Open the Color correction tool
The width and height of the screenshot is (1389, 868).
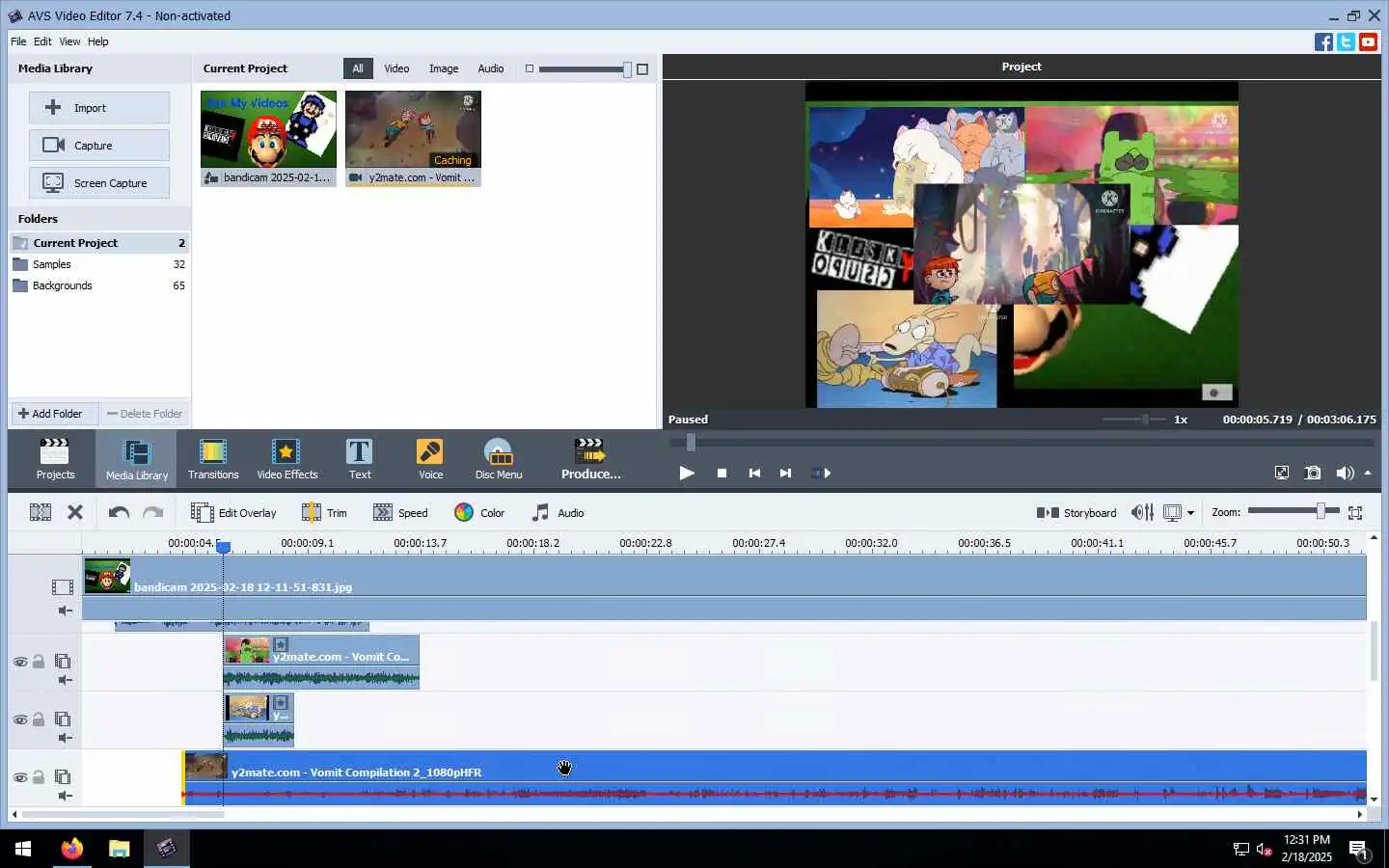tap(479, 512)
